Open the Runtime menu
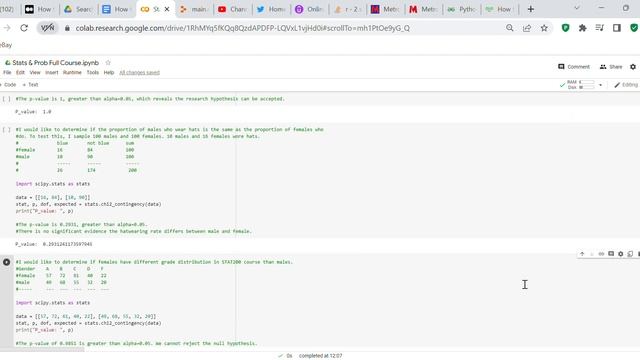 pos(72,72)
